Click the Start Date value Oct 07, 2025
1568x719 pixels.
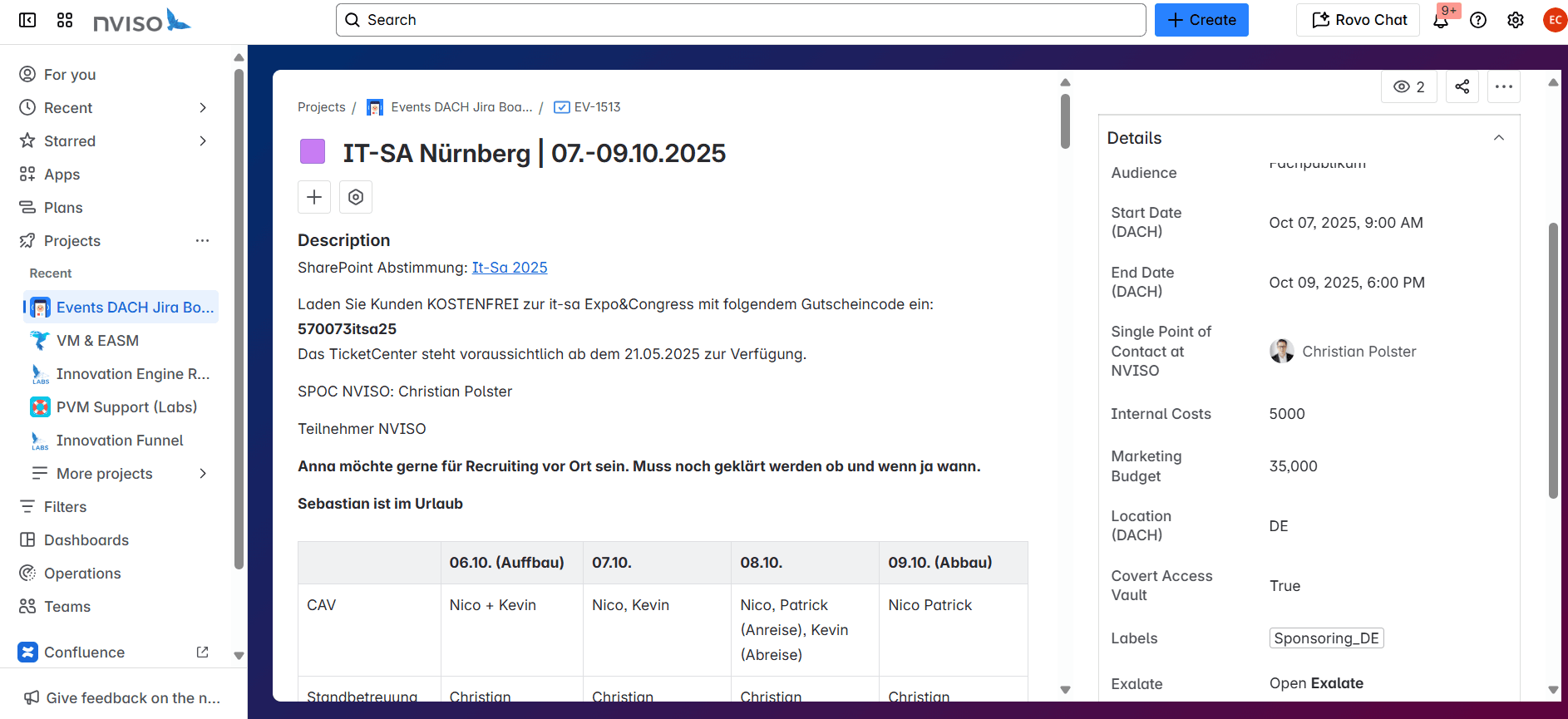[1346, 223]
